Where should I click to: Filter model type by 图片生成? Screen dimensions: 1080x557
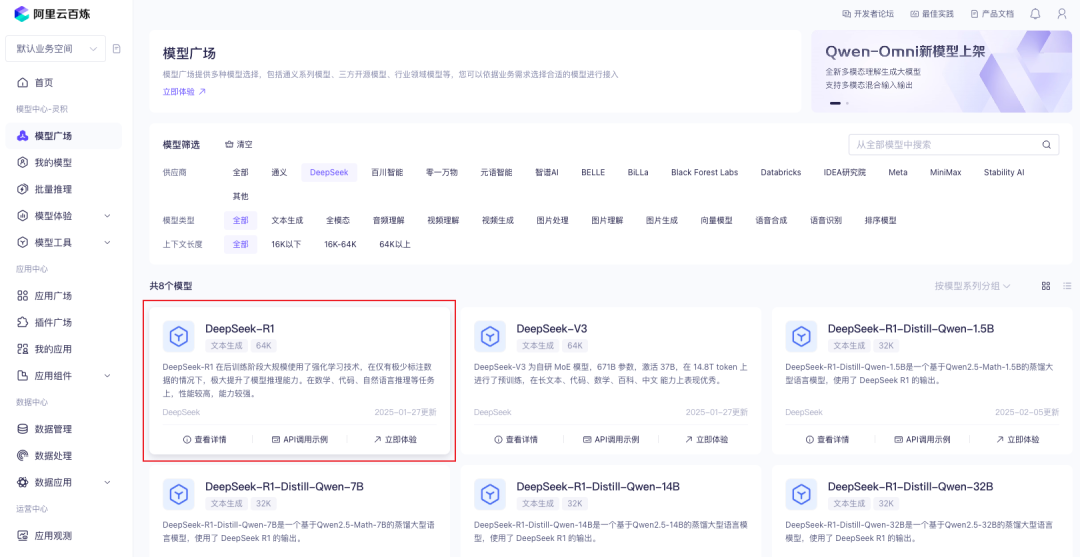662,221
